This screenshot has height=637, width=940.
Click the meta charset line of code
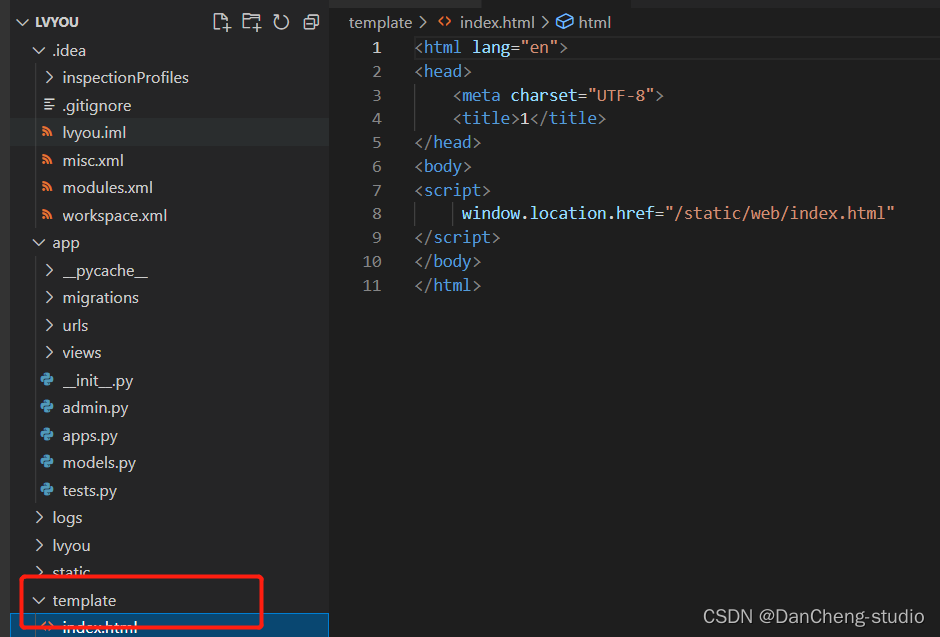click(x=558, y=95)
